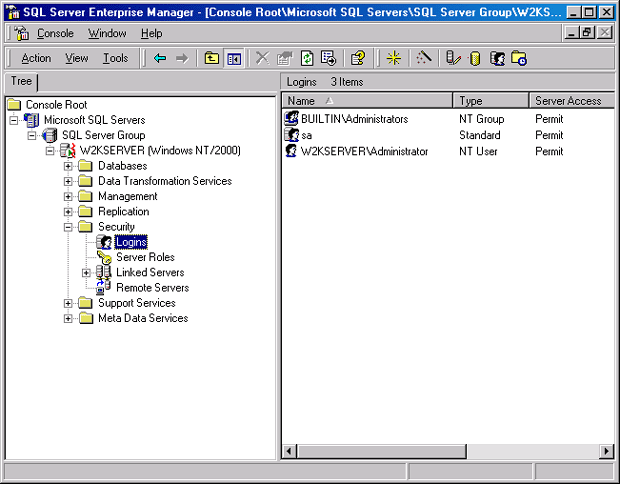The image size is (620, 484).
Task: Click the console icon left of the Console menu
Action: 22,33
